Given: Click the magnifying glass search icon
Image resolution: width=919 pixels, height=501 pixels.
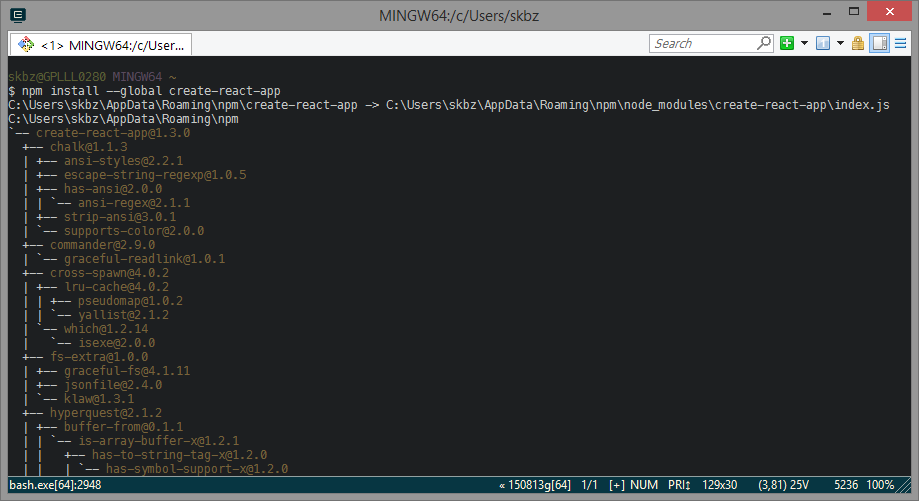Looking at the screenshot, I should (x=764, y=43).
